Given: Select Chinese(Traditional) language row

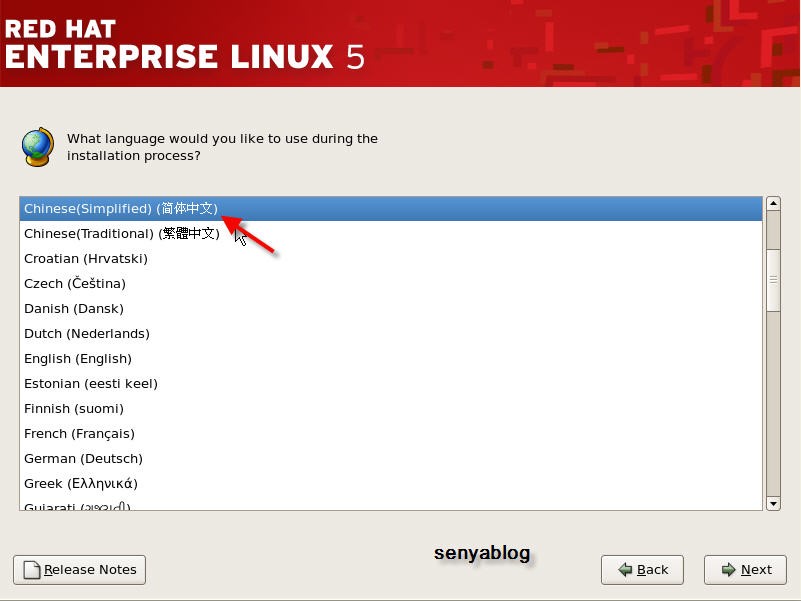Looking at the screenshot, I should pos(391,234).
